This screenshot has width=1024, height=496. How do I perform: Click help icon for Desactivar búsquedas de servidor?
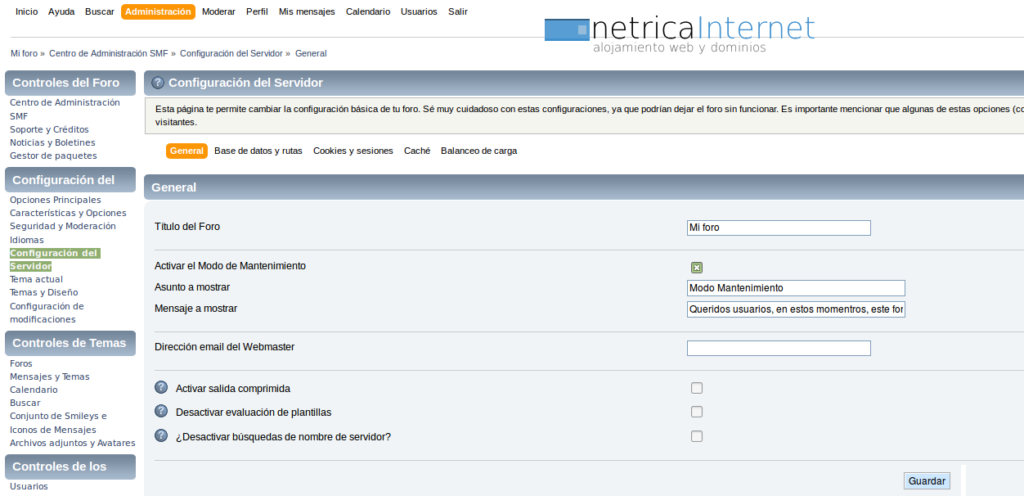point(161,436)
